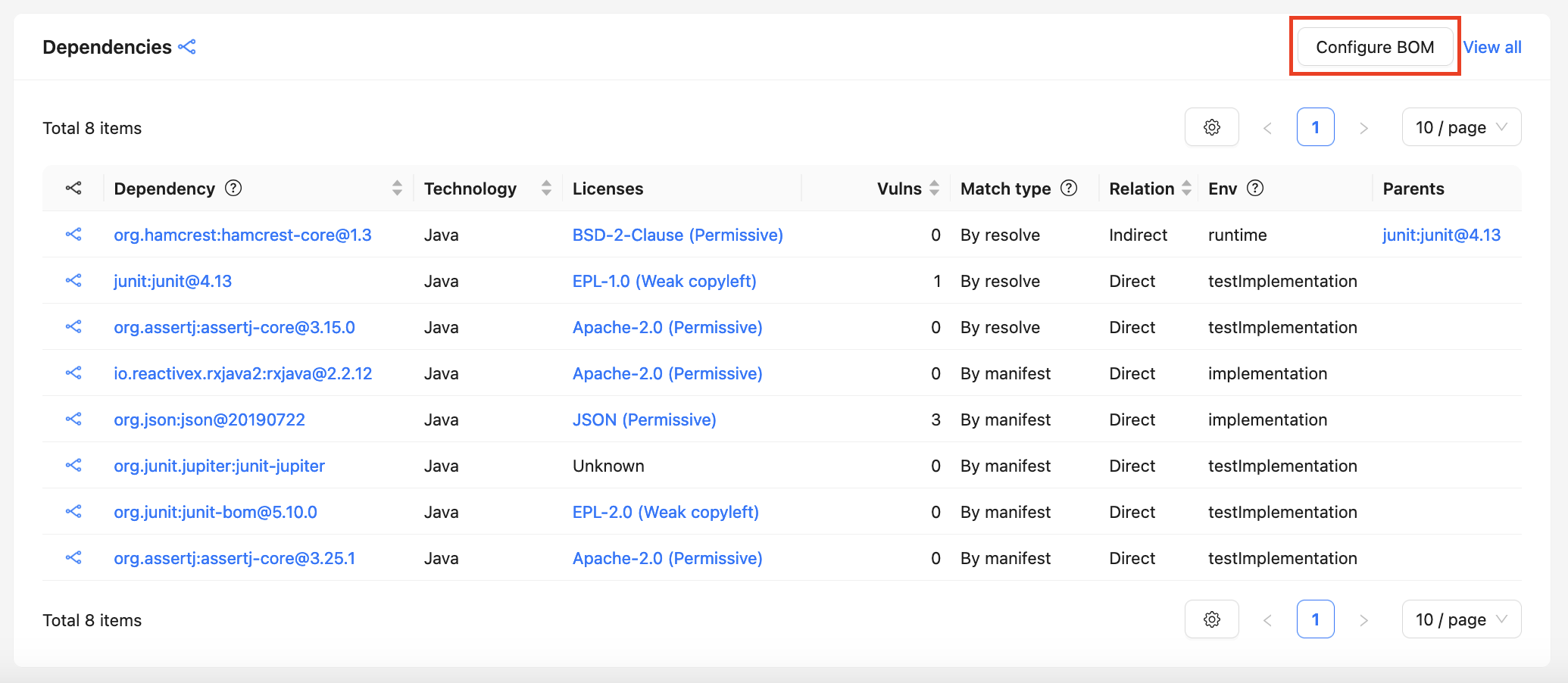The height and width of the screenshot is (683, 1568).
Task: Open Apache-2.0 license for assertj-core@3.15.0
Action: pyautogui.click(x=667, y=327)
